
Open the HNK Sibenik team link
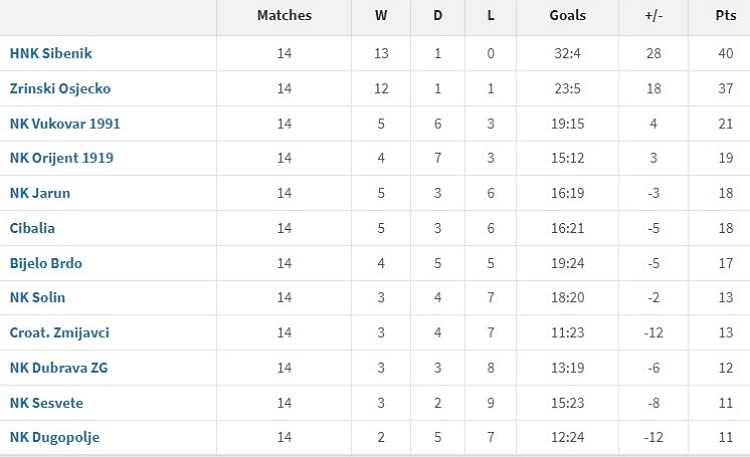[x=51, y=53]
